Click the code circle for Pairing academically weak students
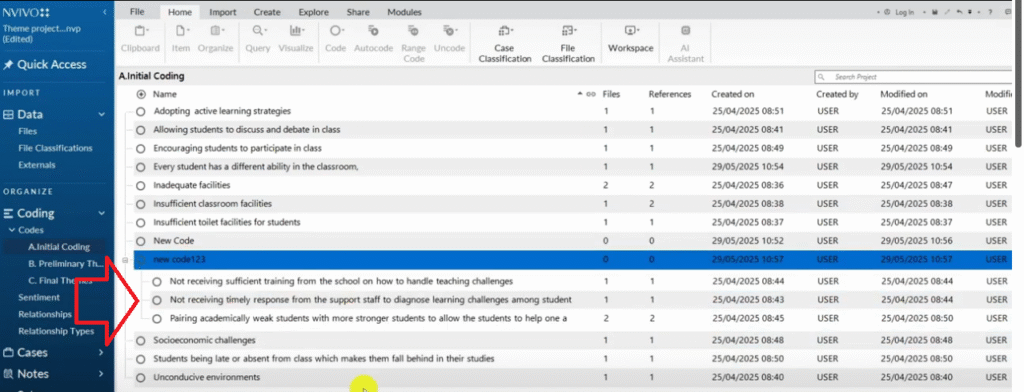Screen dimensions: 1024x392 tap(157, 319)
